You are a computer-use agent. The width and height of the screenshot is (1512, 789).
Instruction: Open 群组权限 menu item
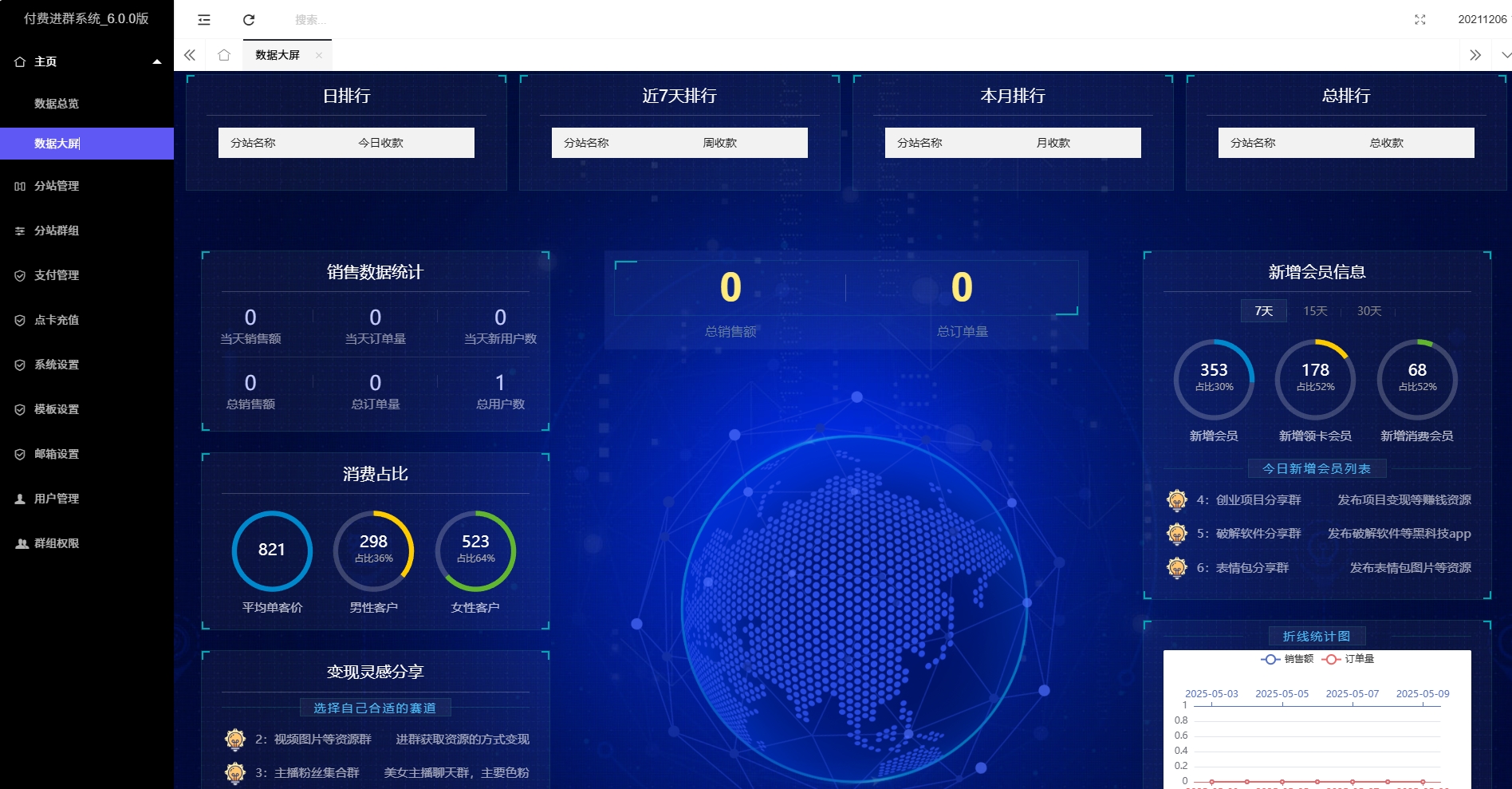(x=57, y=543)
